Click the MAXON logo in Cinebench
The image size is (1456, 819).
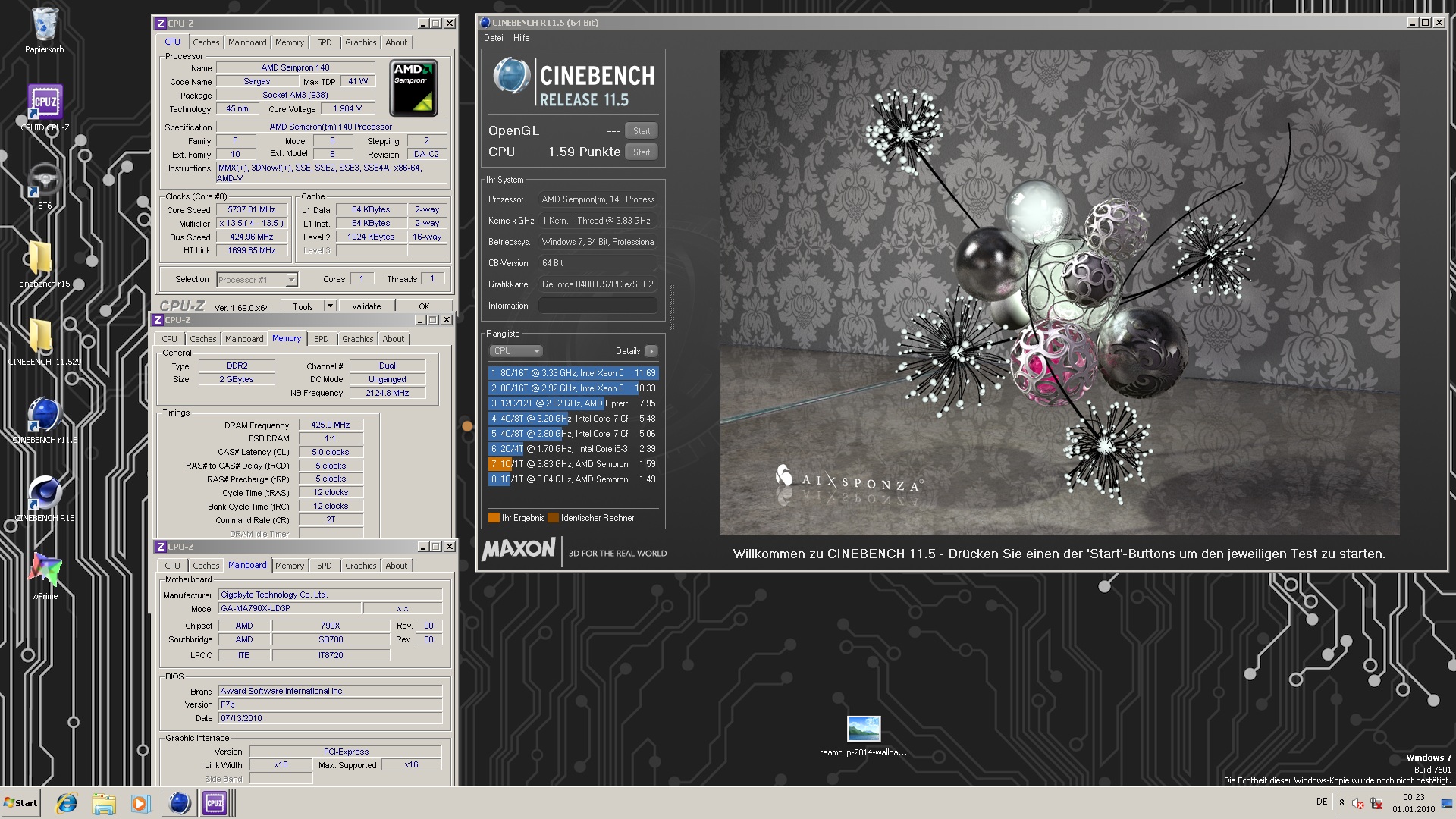pos(519,549)
